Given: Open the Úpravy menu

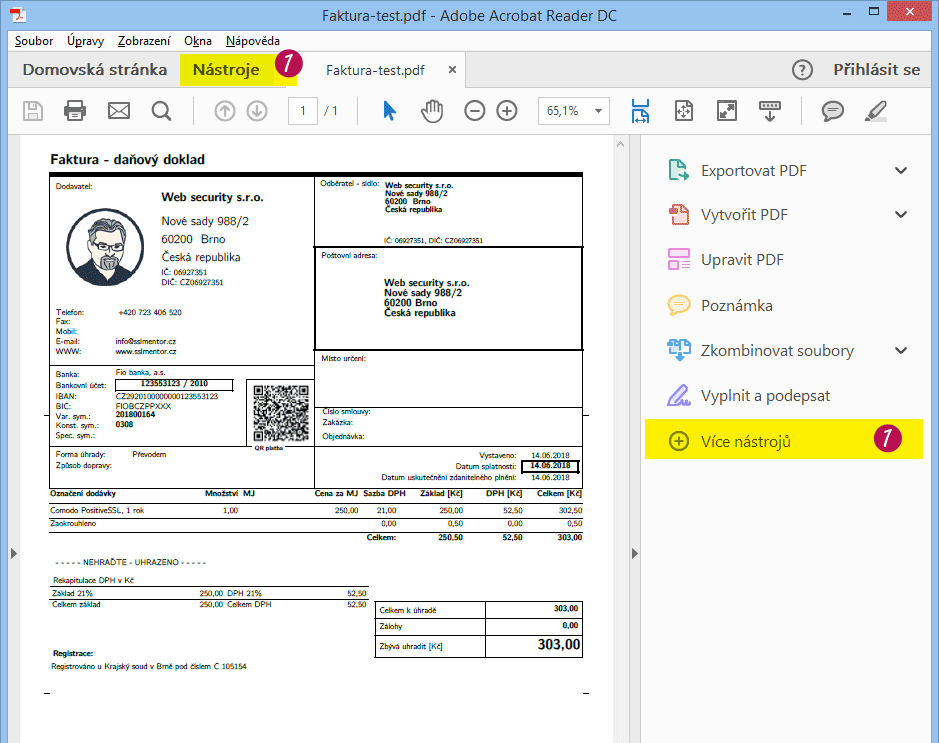Looking at the screenshot, I should pos(85,41).
